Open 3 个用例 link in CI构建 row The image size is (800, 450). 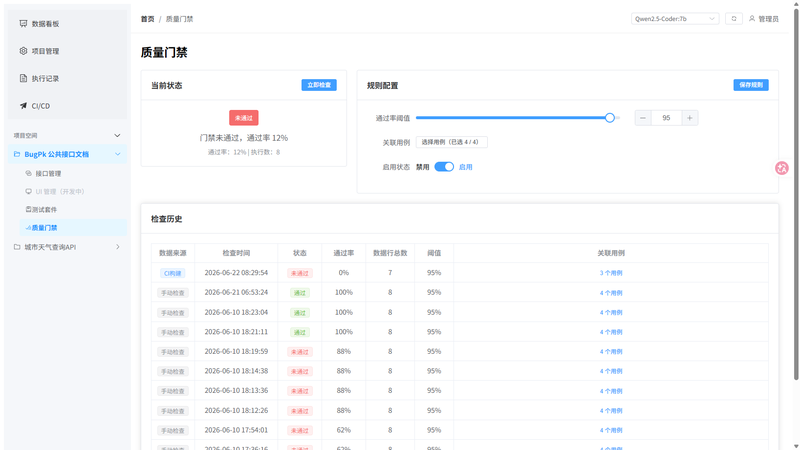pos(611,273)
